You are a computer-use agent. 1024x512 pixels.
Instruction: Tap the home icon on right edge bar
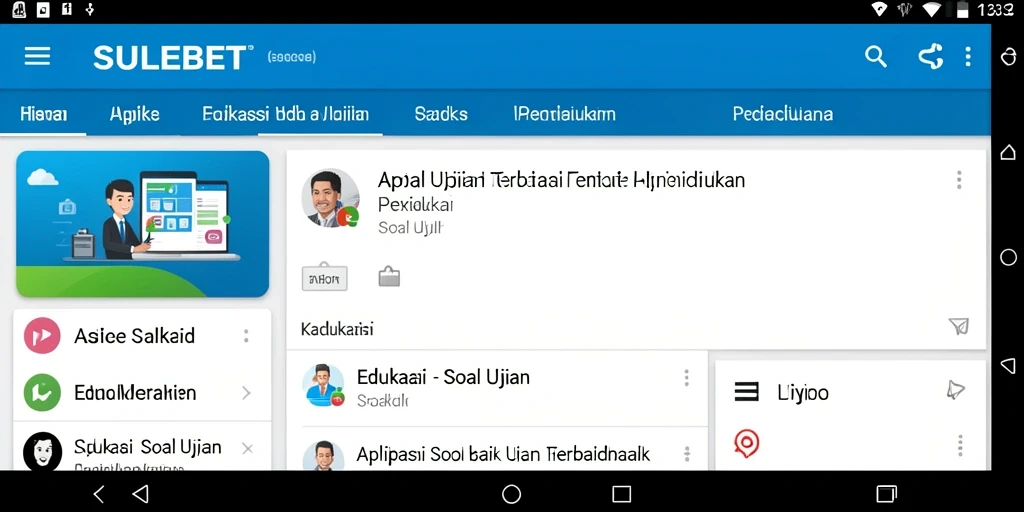point(1008,152)
